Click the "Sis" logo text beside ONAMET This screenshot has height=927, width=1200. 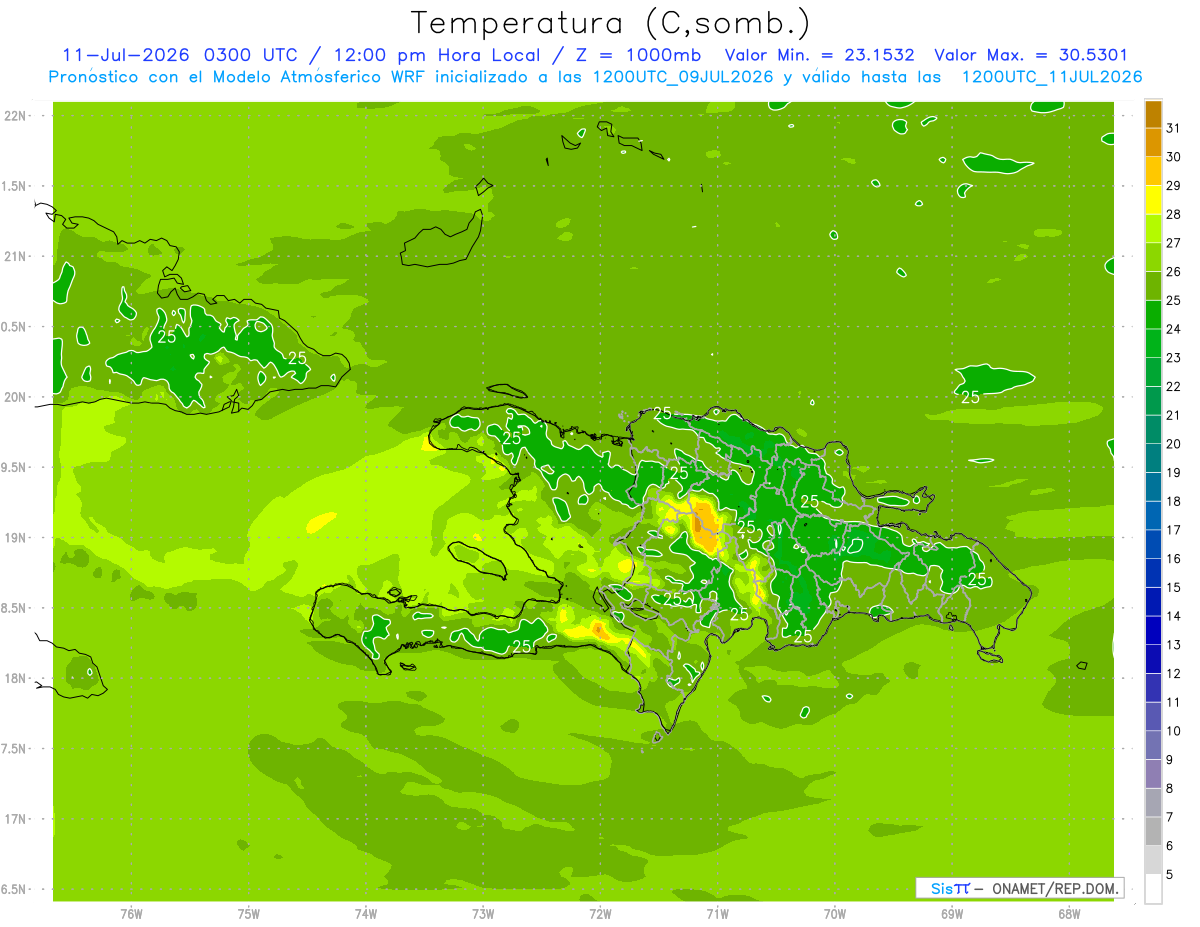tap(941, 888)
